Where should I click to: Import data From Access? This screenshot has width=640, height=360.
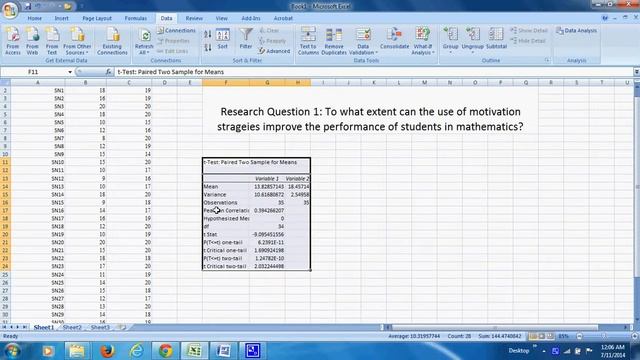[13, 41]
